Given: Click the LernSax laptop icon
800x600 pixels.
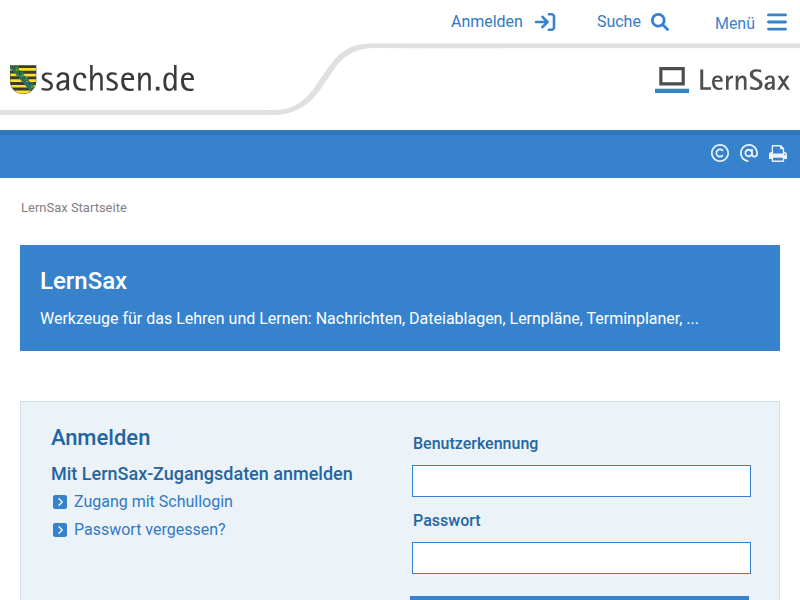Looking at the screenshot, I should coord(671,80).
